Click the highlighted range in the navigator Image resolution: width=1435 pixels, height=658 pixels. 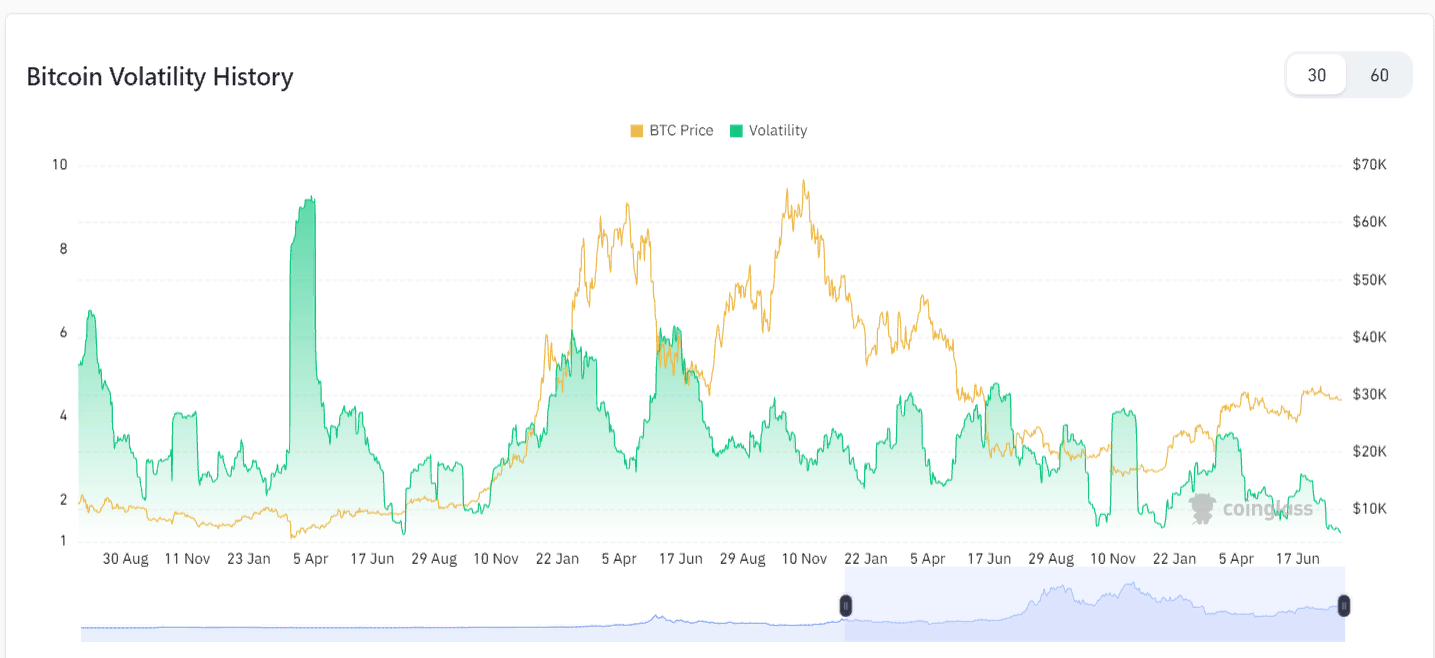click(1095, 605)
